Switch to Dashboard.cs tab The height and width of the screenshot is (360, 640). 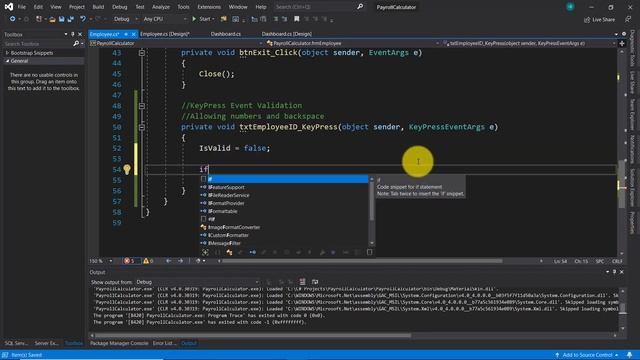(x=226, y=34)
